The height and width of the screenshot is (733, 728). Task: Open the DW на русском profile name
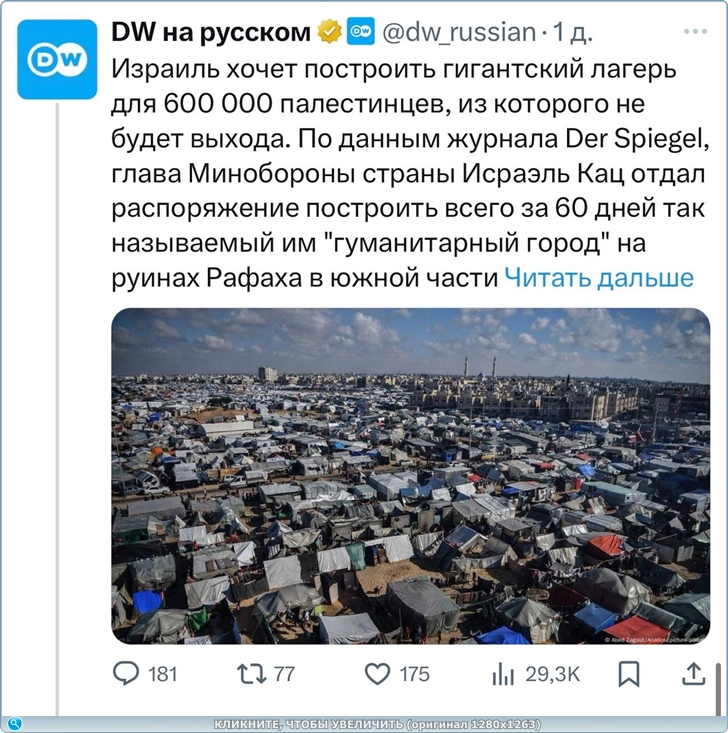pyautogui.click(x=211, y=32)
